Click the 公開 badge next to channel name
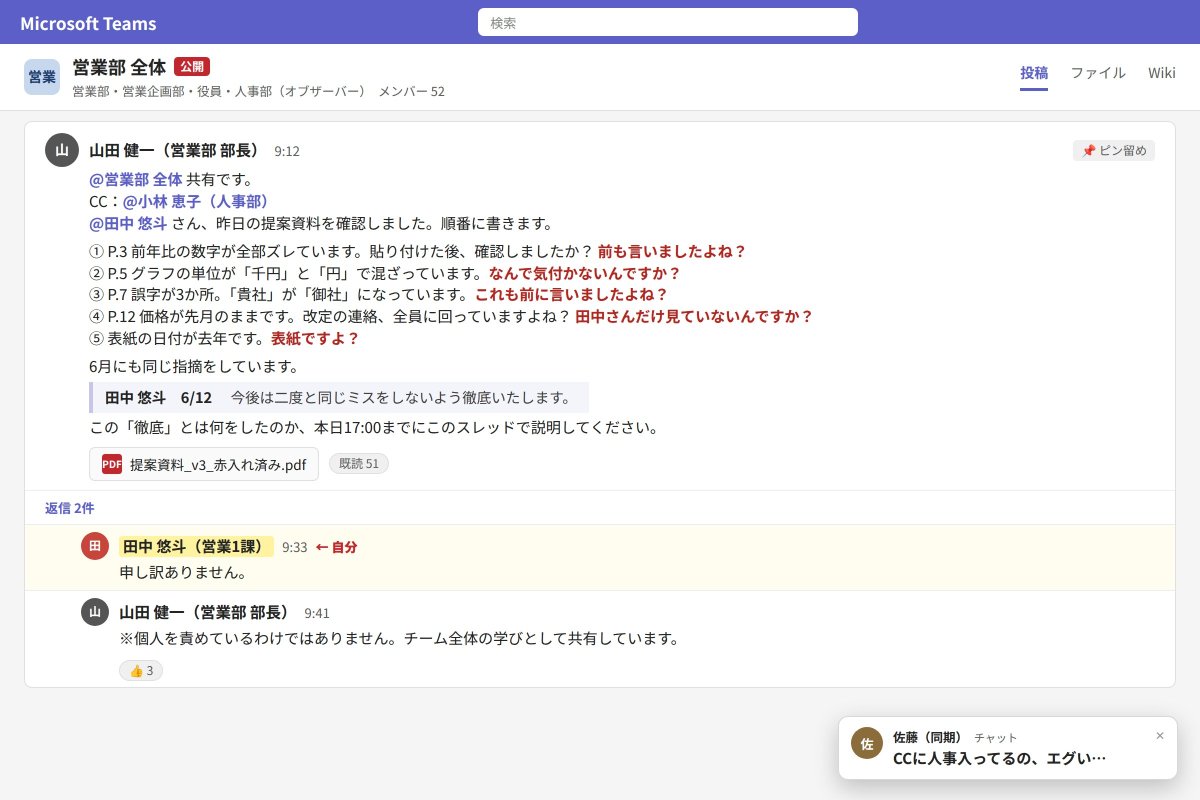This screenshot has height=800, width=1200. (192, 67)
